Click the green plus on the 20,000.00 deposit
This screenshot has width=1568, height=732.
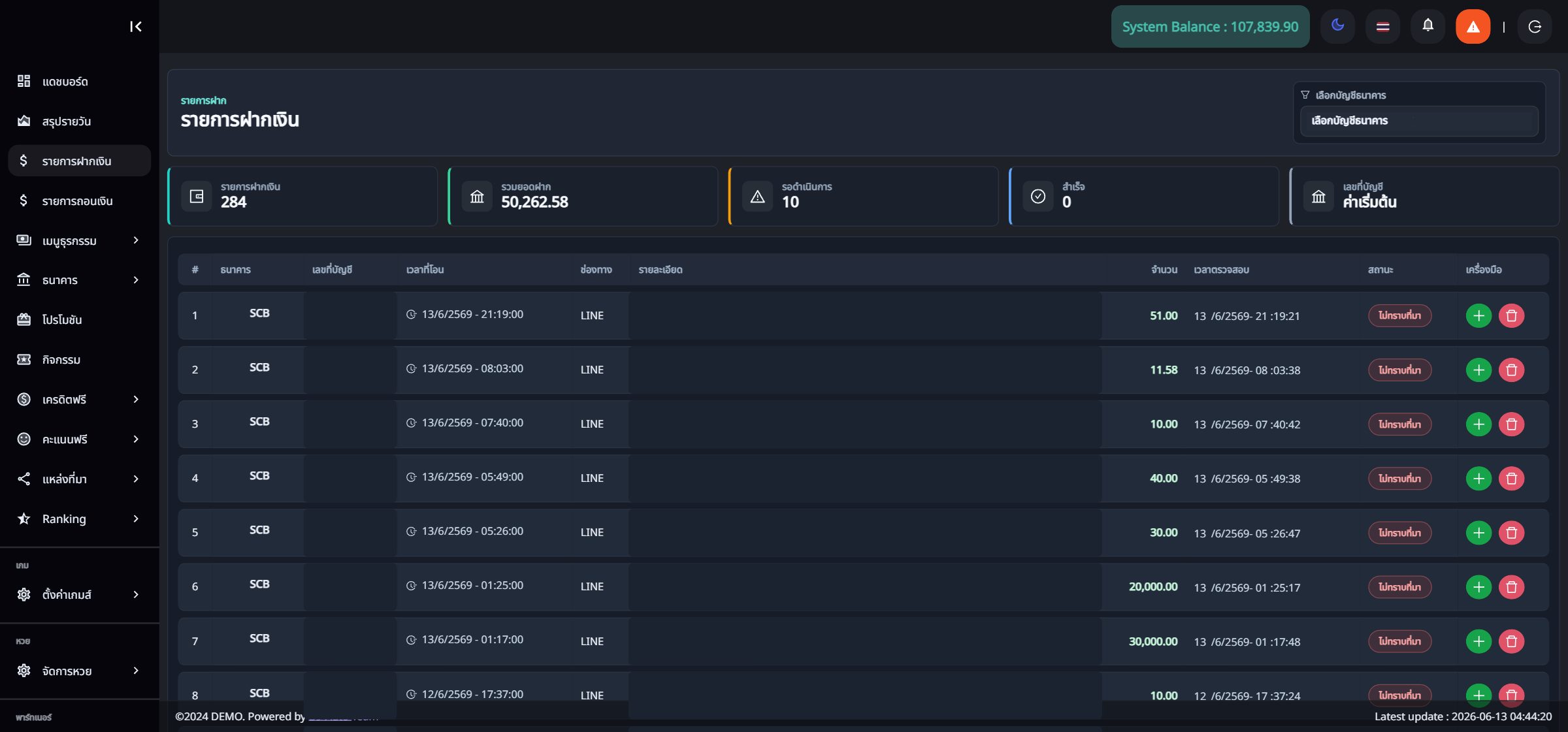click(x=1478, y=587)
